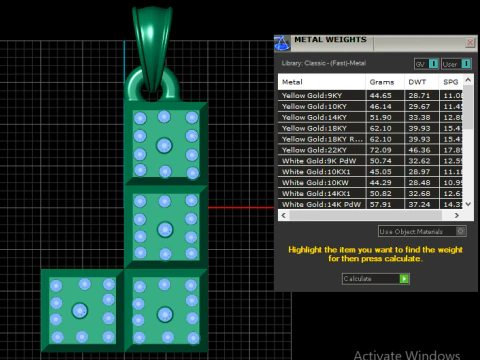
Task: Click the horizontal scroll right arrow
Action: pyautogui.click(x=457, y=215)
